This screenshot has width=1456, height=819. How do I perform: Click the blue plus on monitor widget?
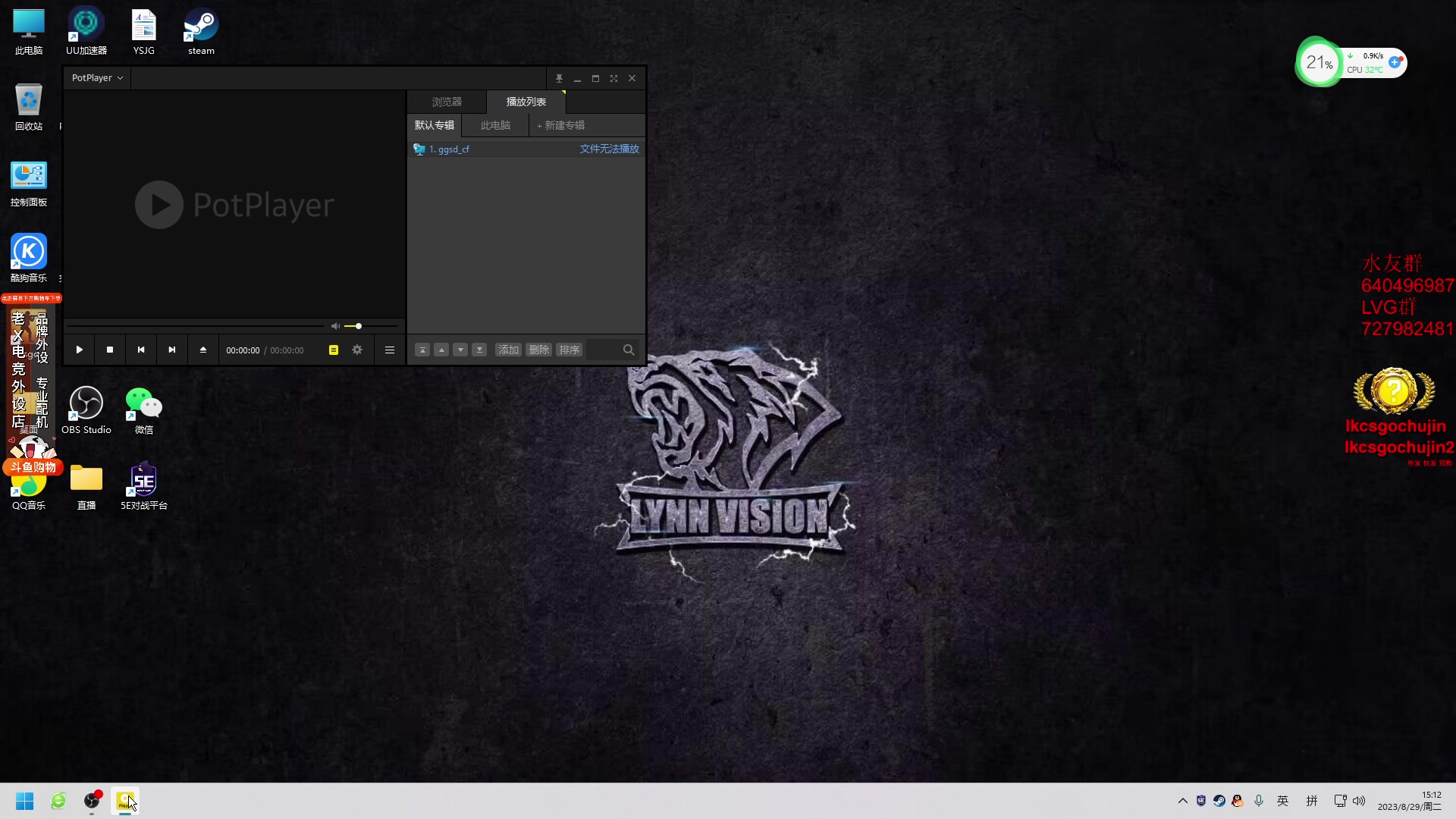pos(1395,62)
